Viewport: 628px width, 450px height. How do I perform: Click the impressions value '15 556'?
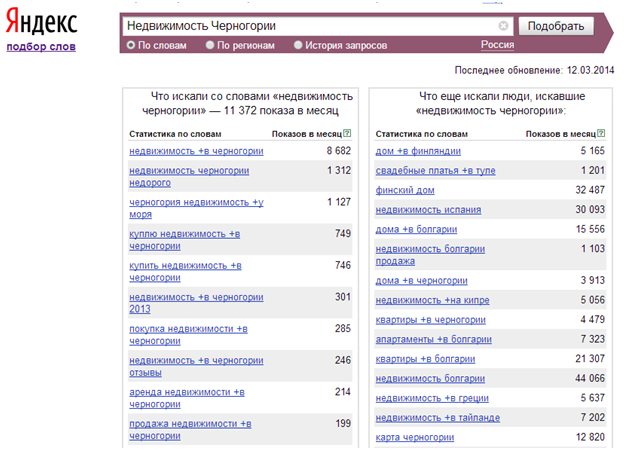(x=590, y=229)
